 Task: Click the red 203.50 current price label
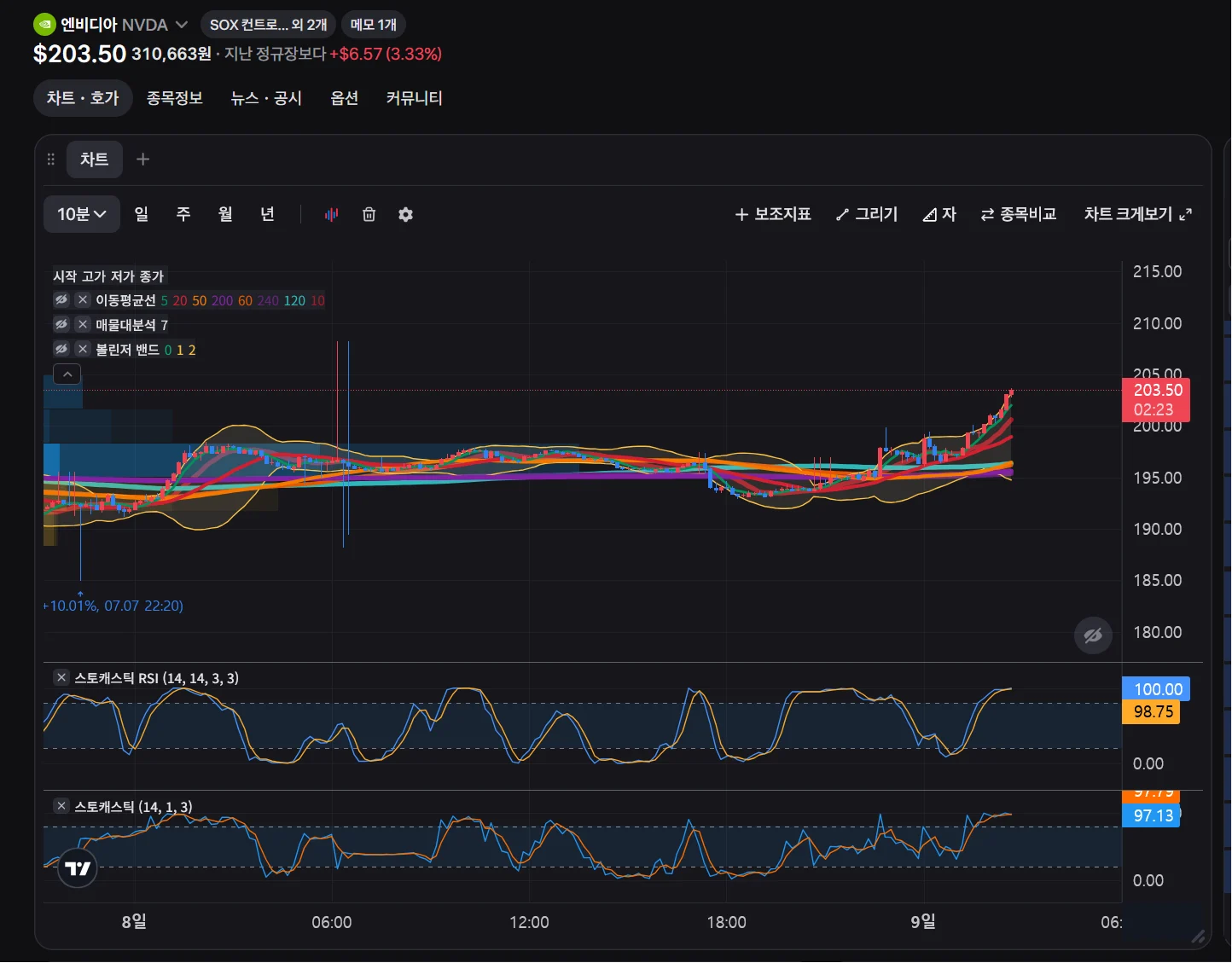pos(1156,400)
